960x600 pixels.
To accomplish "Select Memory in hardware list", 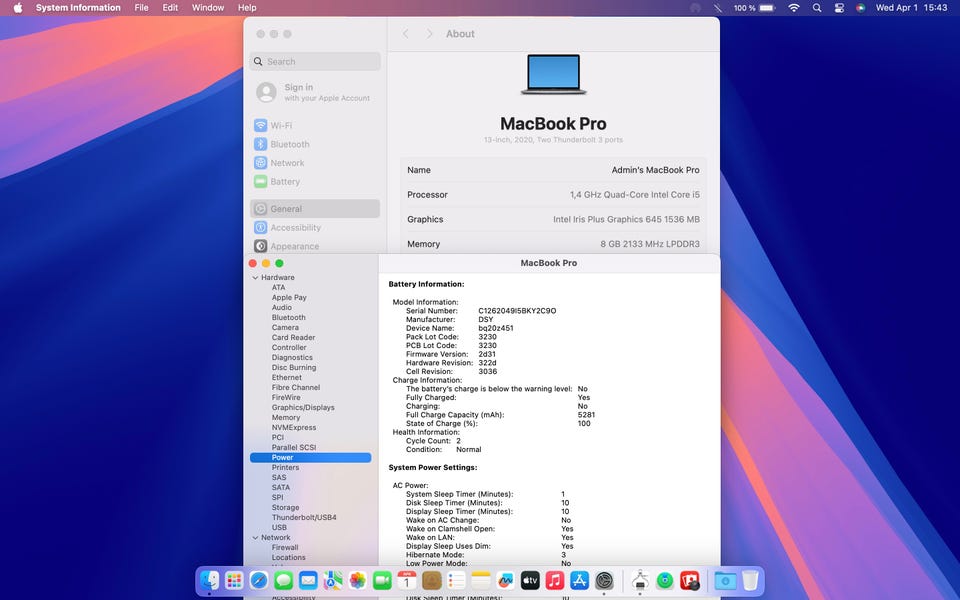I will [286, 418].
